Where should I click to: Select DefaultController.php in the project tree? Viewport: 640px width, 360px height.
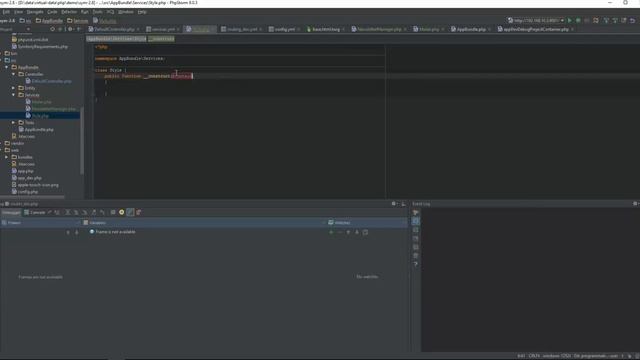[x=49, y=81]
